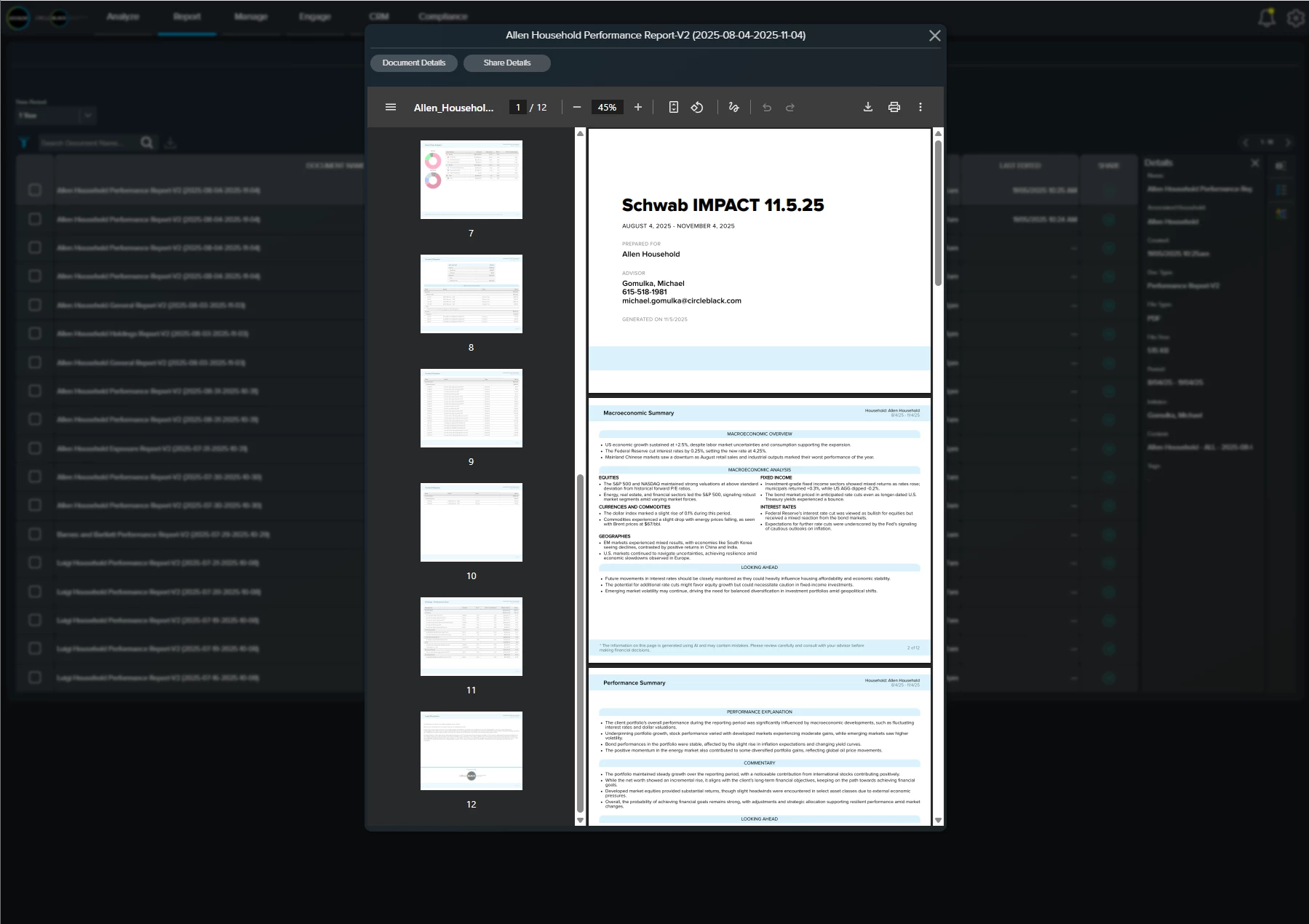
Task: Toggle the PDF sidebar menu icon
Action: (x=391, y=107)
